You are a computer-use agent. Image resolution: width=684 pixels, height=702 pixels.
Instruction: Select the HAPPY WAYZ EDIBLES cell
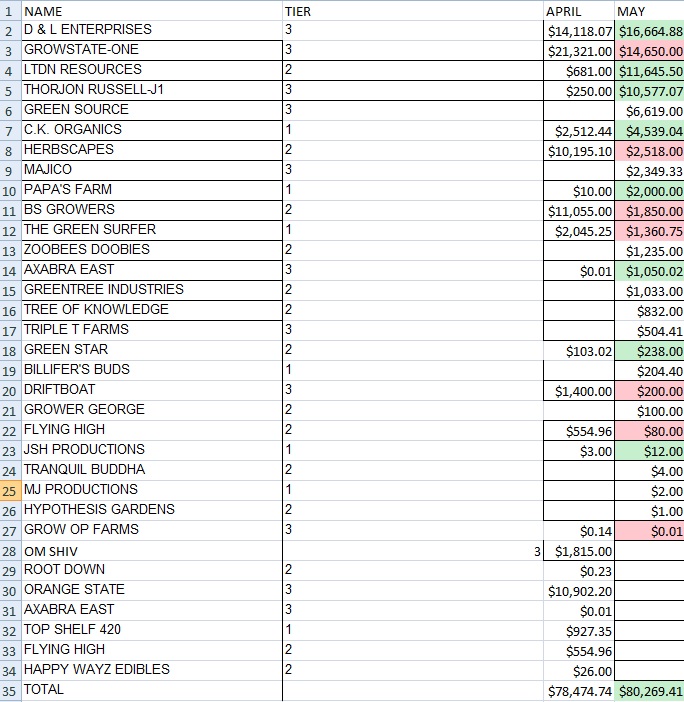(x=152, y=671)
